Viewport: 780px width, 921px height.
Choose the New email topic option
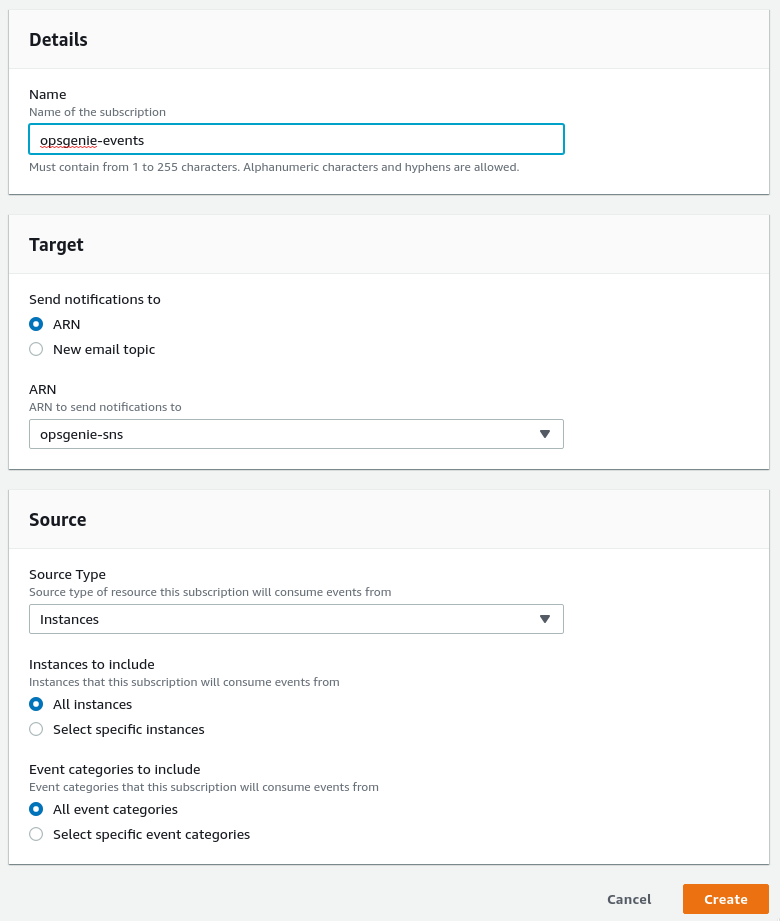(x=36, y=349)
